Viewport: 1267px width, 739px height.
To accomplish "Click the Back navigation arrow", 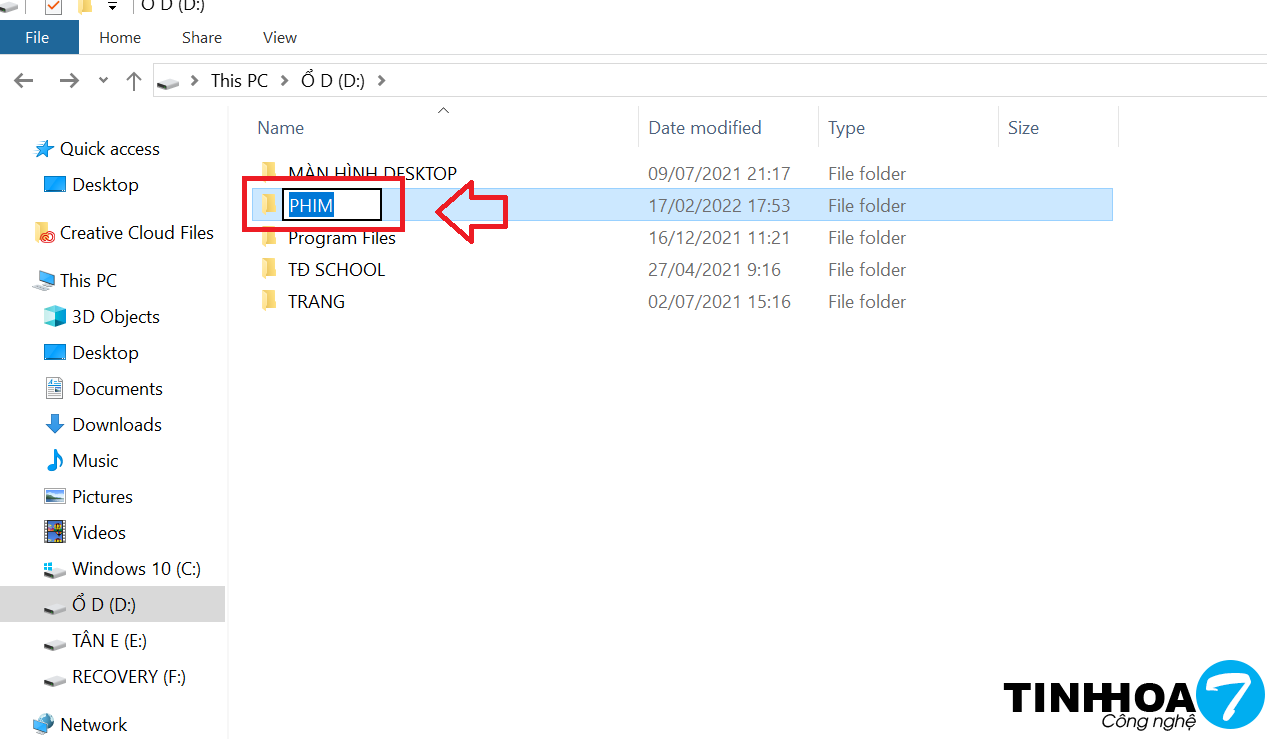I will (23, 81).
